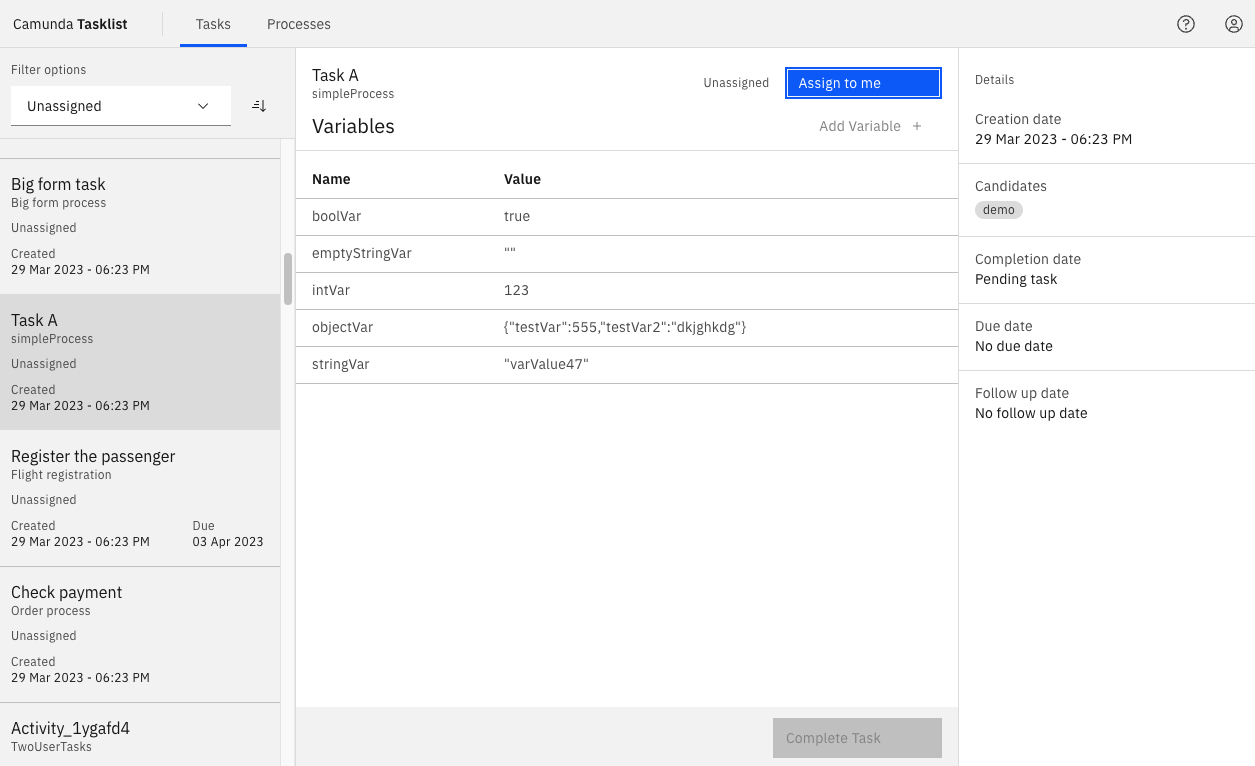
Task: Open the user profile icon
Action: [x=1234, y=24]
